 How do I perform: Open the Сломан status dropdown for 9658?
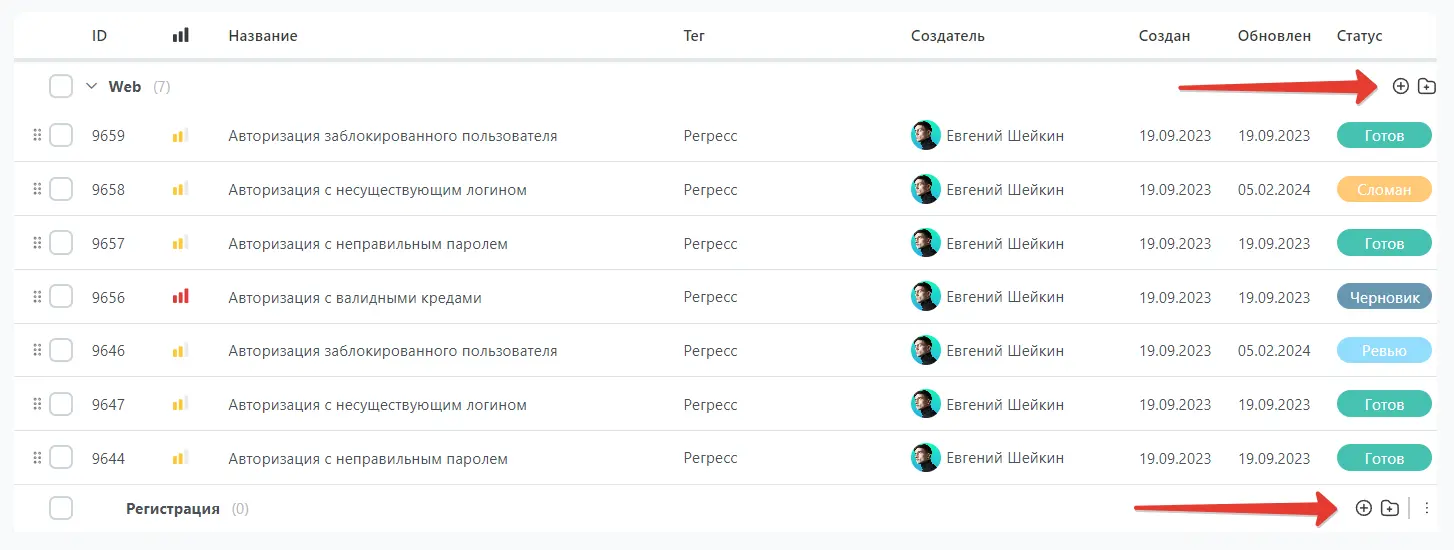click(1384, 189)
